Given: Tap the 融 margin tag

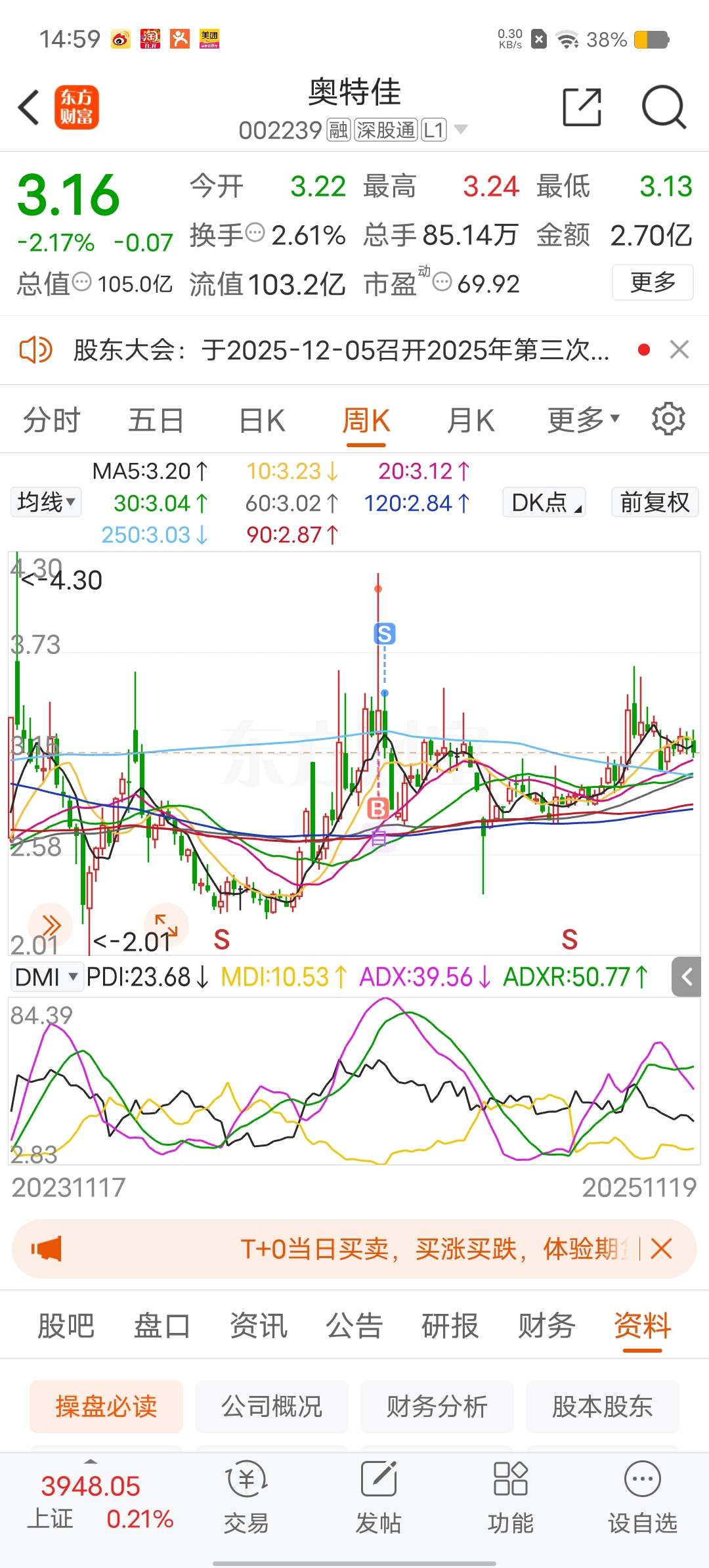Looking at the screenshot, I should pyautogui.click(x=339, y=130).
